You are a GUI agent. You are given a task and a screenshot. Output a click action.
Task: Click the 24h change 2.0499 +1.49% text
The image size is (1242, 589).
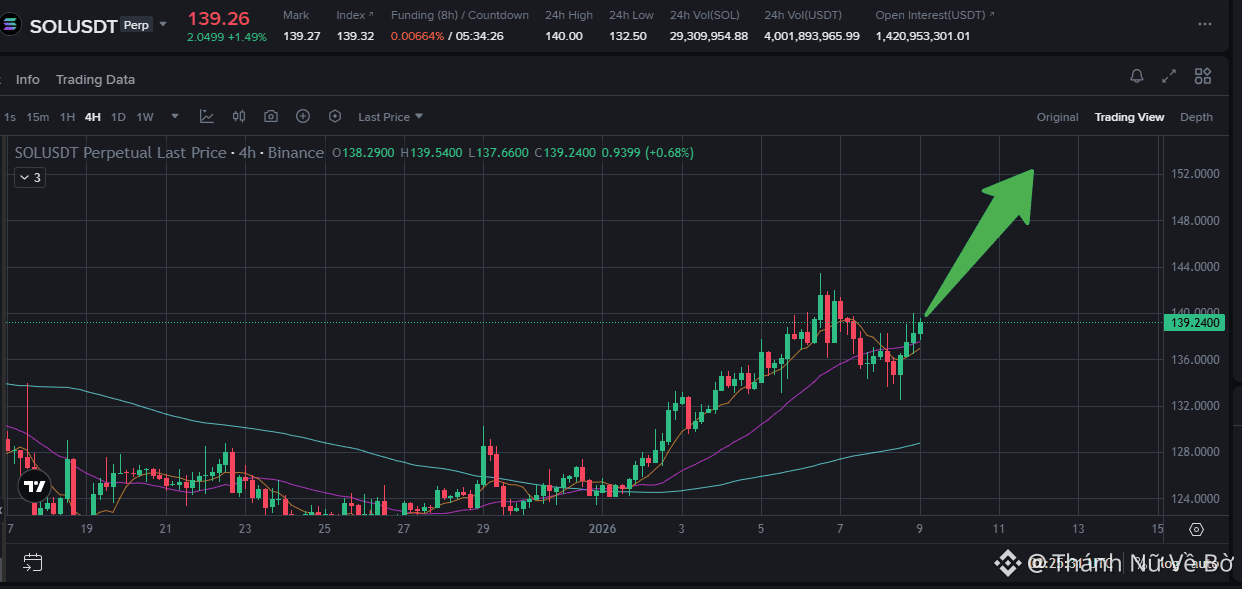point(227,37)
